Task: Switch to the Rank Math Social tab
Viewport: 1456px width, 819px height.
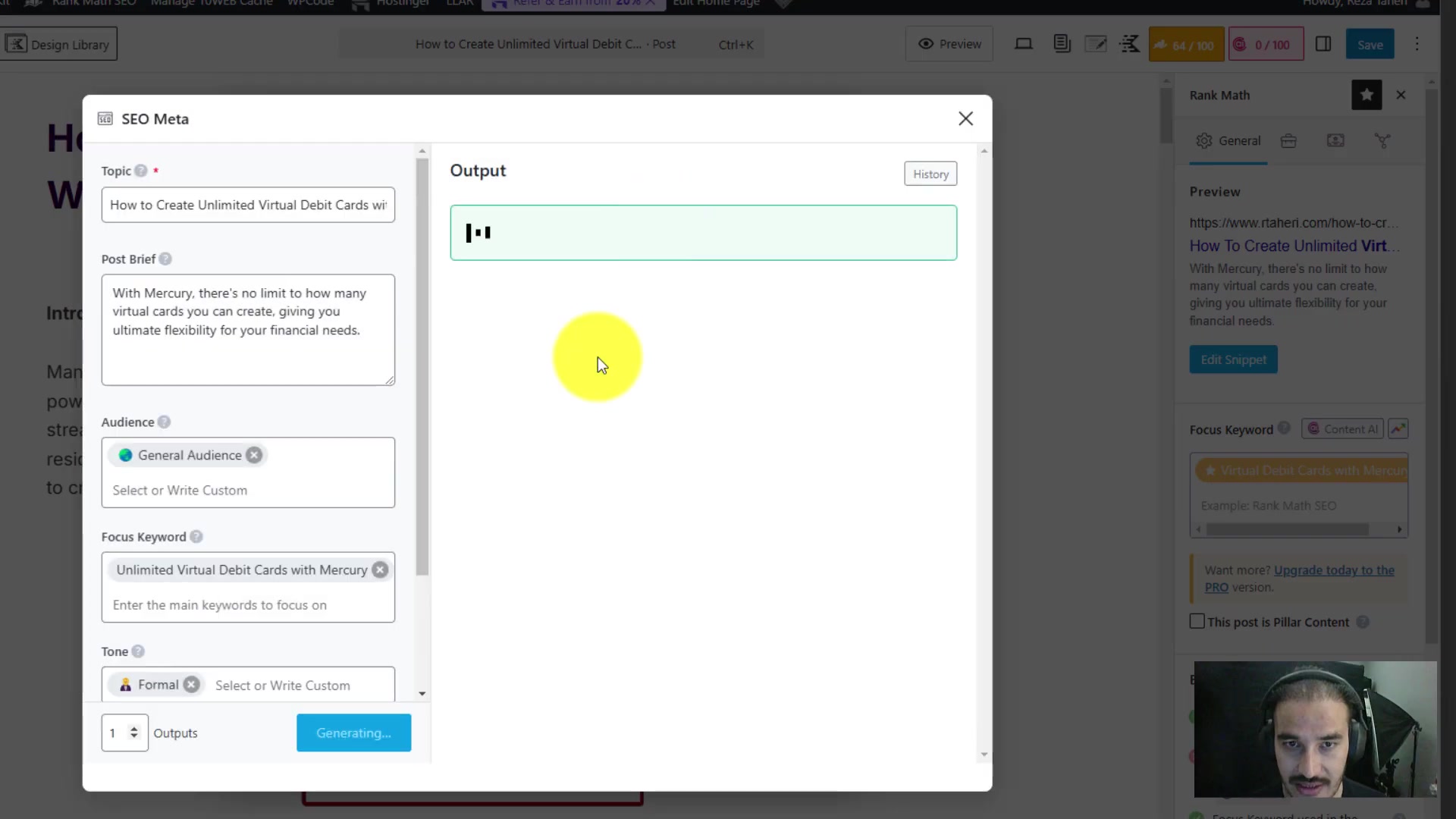Action: [x=1382, y=141]
